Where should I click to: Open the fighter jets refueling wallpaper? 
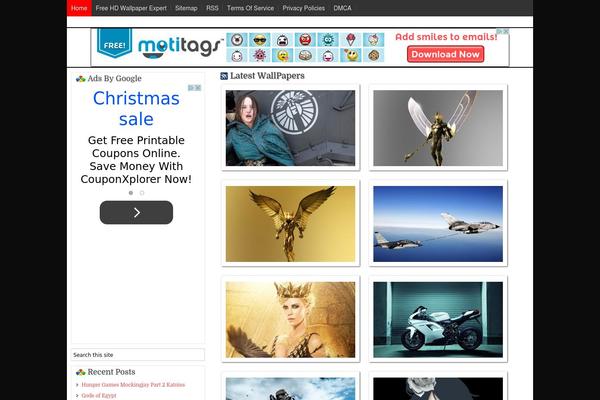coord(438,224)
